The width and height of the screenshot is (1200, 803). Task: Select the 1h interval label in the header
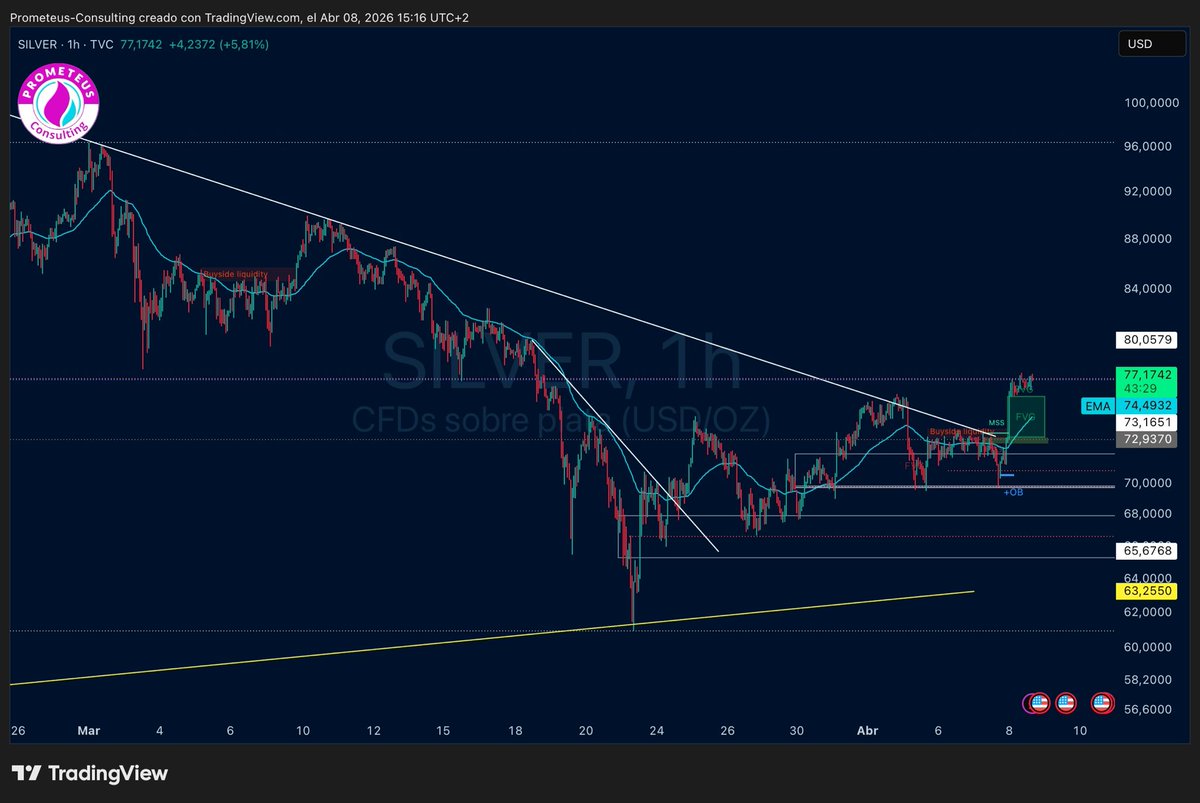73,45
